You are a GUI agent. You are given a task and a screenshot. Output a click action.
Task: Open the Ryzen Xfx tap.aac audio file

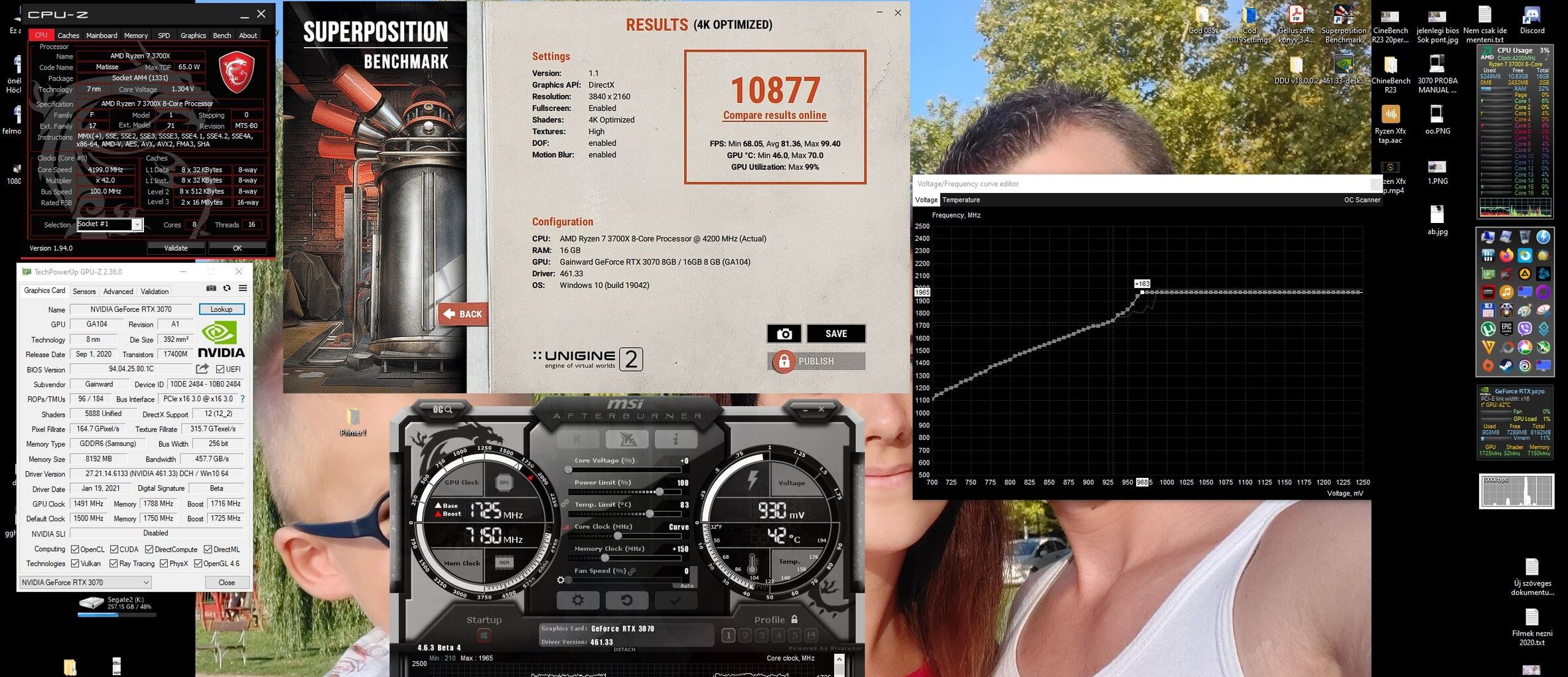tap(1390, 125)
